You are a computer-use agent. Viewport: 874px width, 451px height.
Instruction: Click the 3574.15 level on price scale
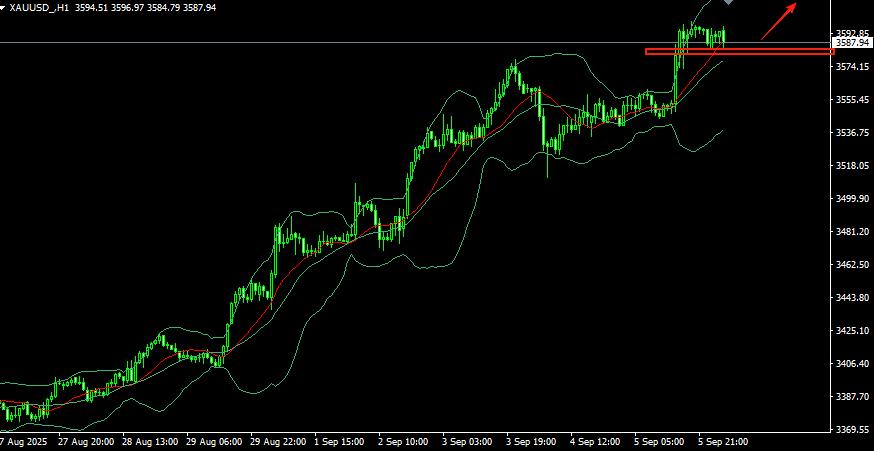[852, 67]
